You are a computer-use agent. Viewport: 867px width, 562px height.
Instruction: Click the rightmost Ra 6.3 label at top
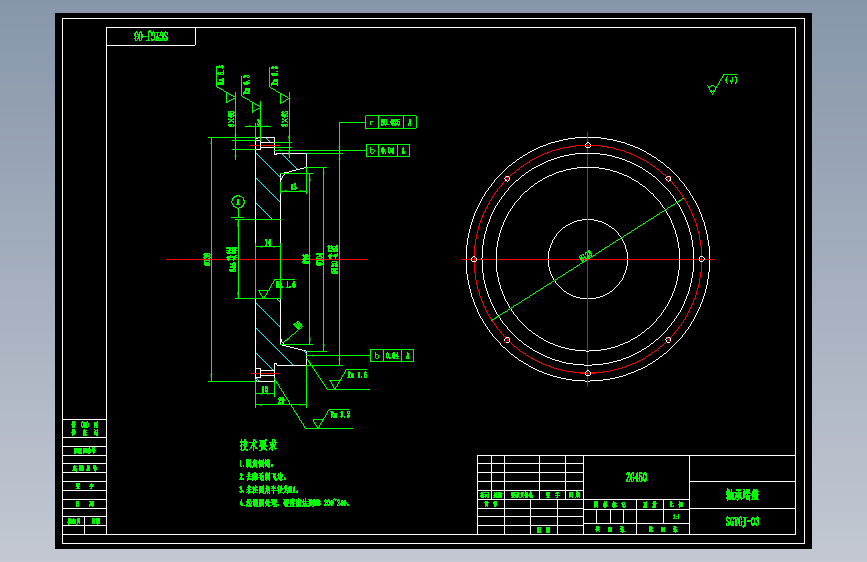click(274, 76)
